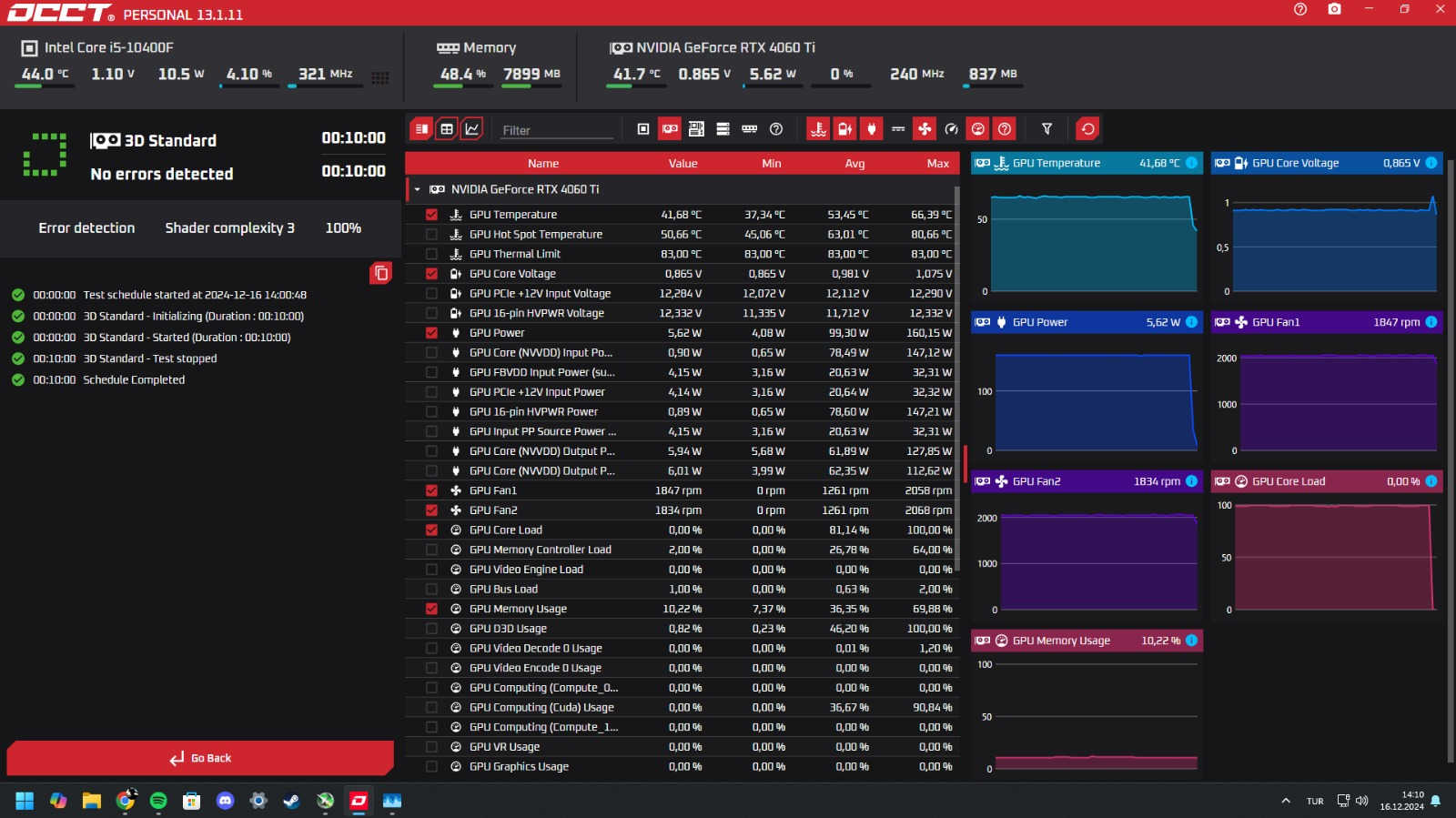Toggle the temperature sensor filter icon

818,129
